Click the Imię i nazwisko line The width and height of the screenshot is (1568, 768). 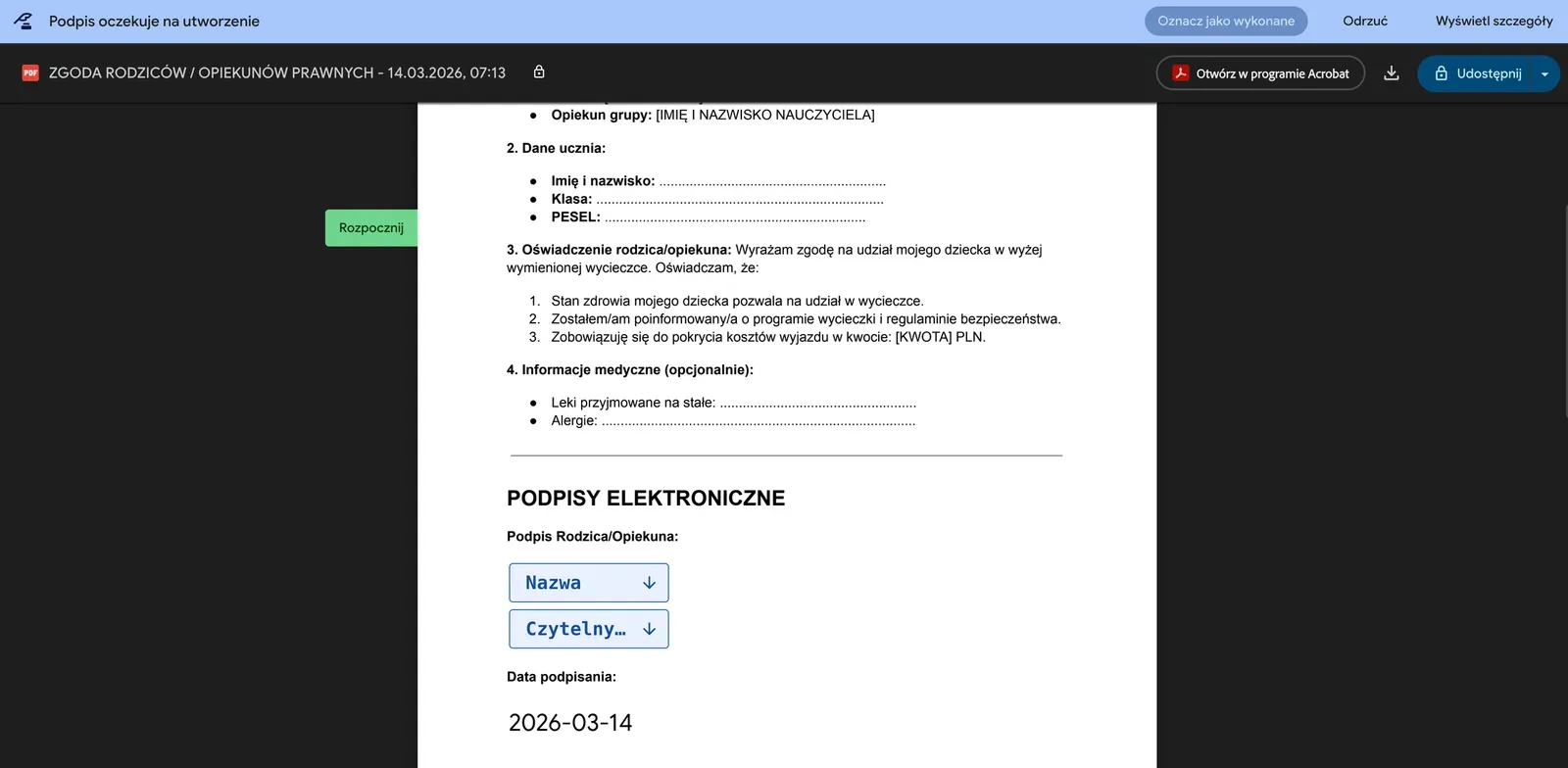tap(718, 181)
